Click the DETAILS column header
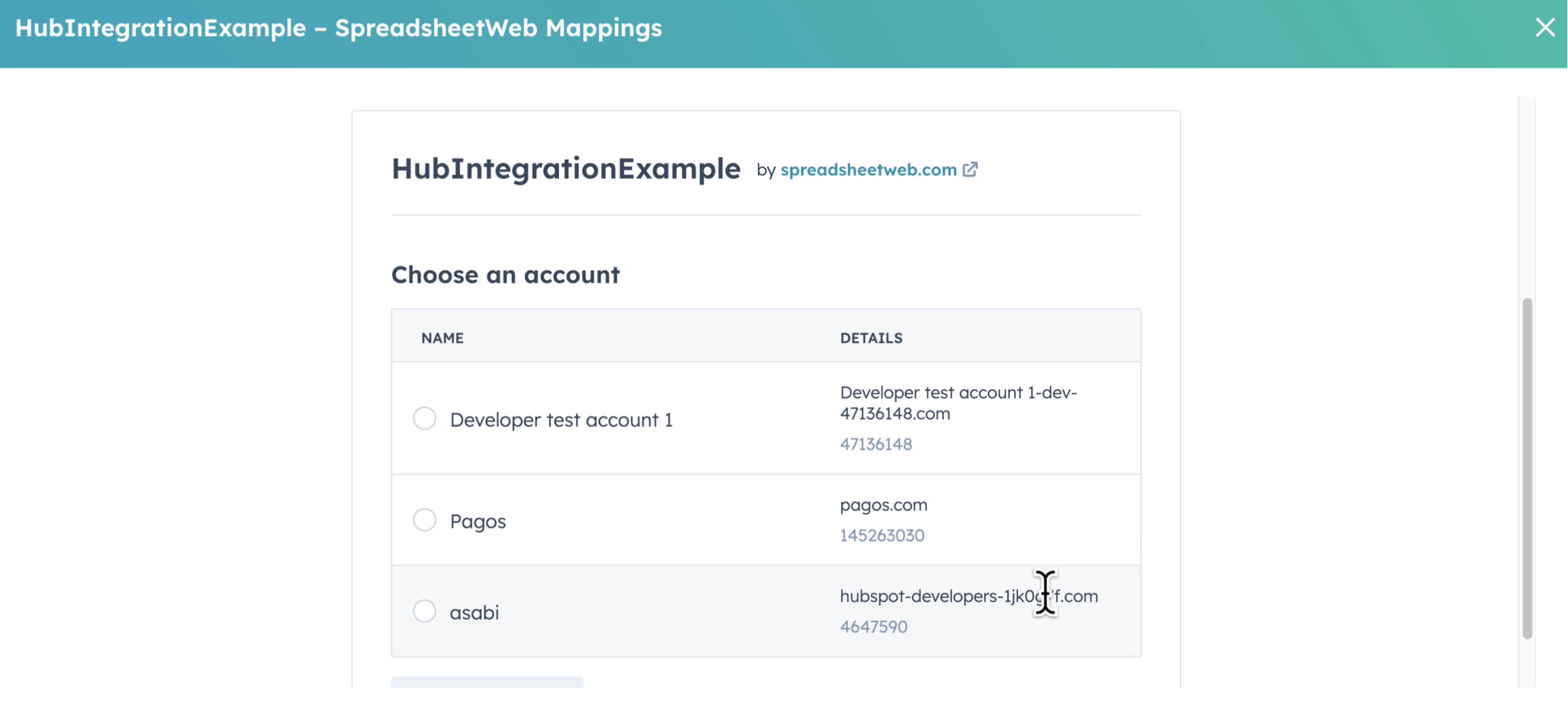The height and width of the screenshot is (726, 1568). [x=871, y=339]
